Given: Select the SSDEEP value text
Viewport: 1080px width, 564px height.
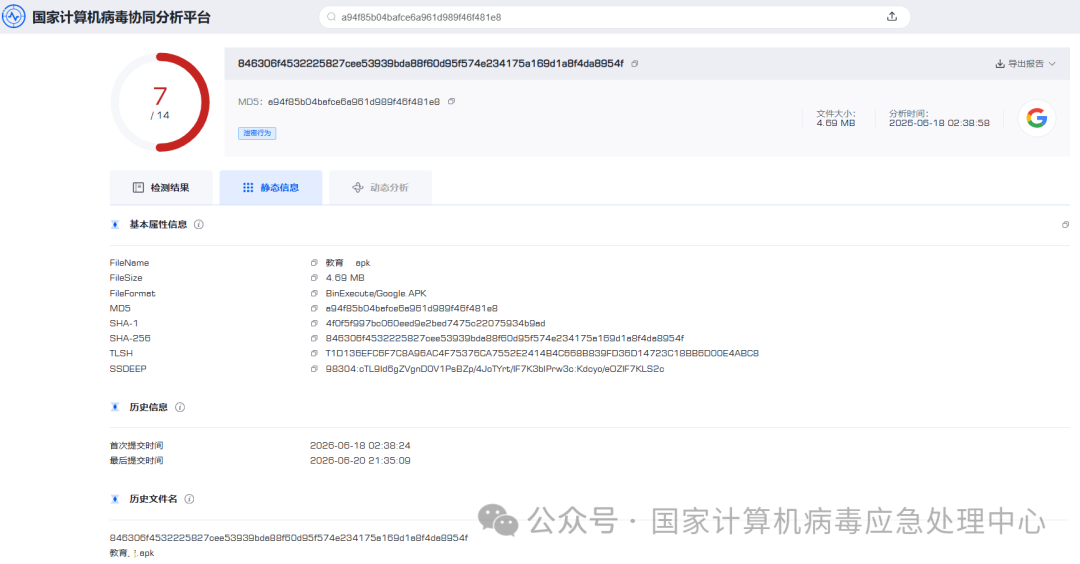Looking at the screenshot, I should (x=495, y=368).
